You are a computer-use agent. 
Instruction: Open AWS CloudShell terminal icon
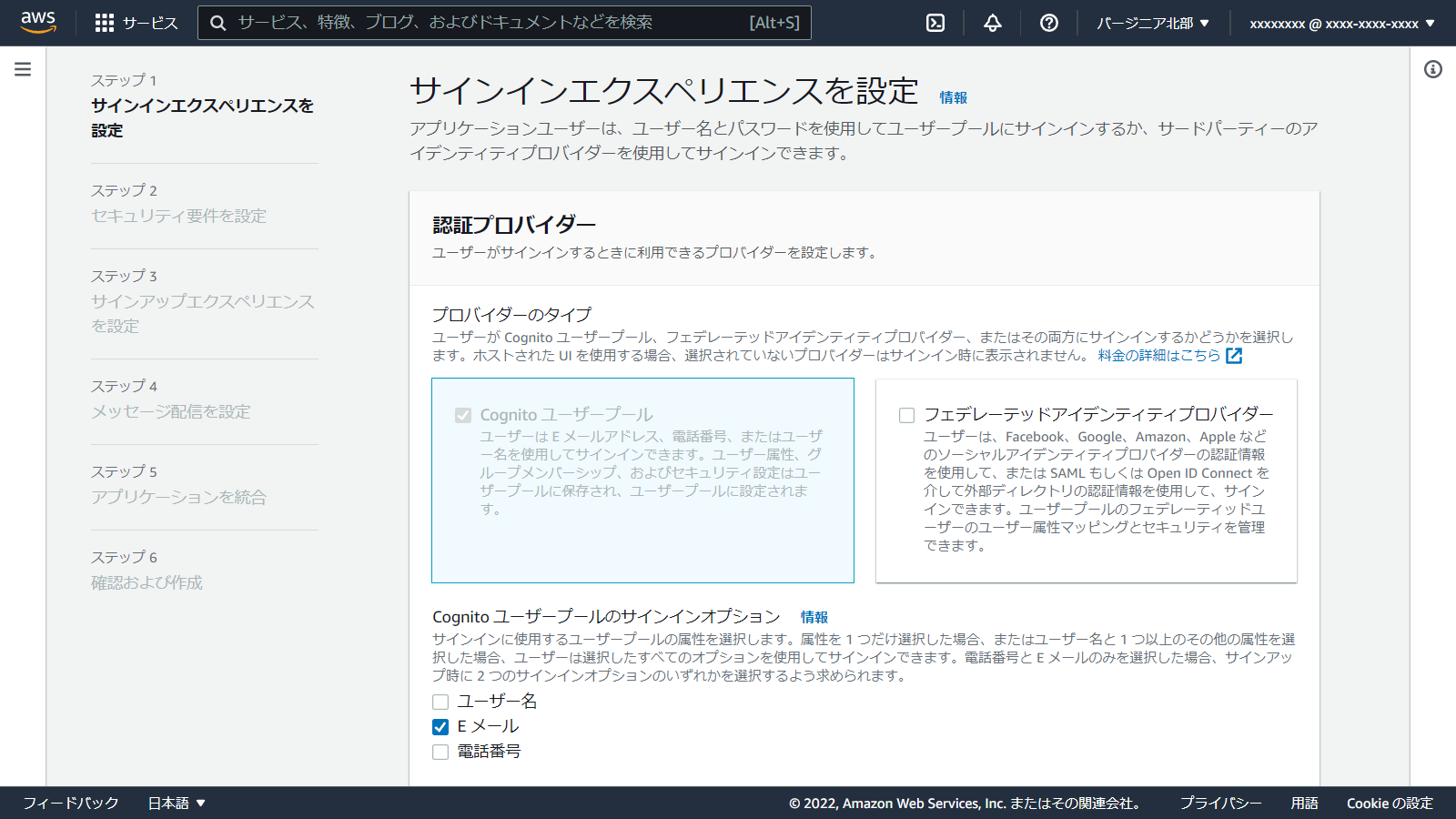tap(935, 23)
